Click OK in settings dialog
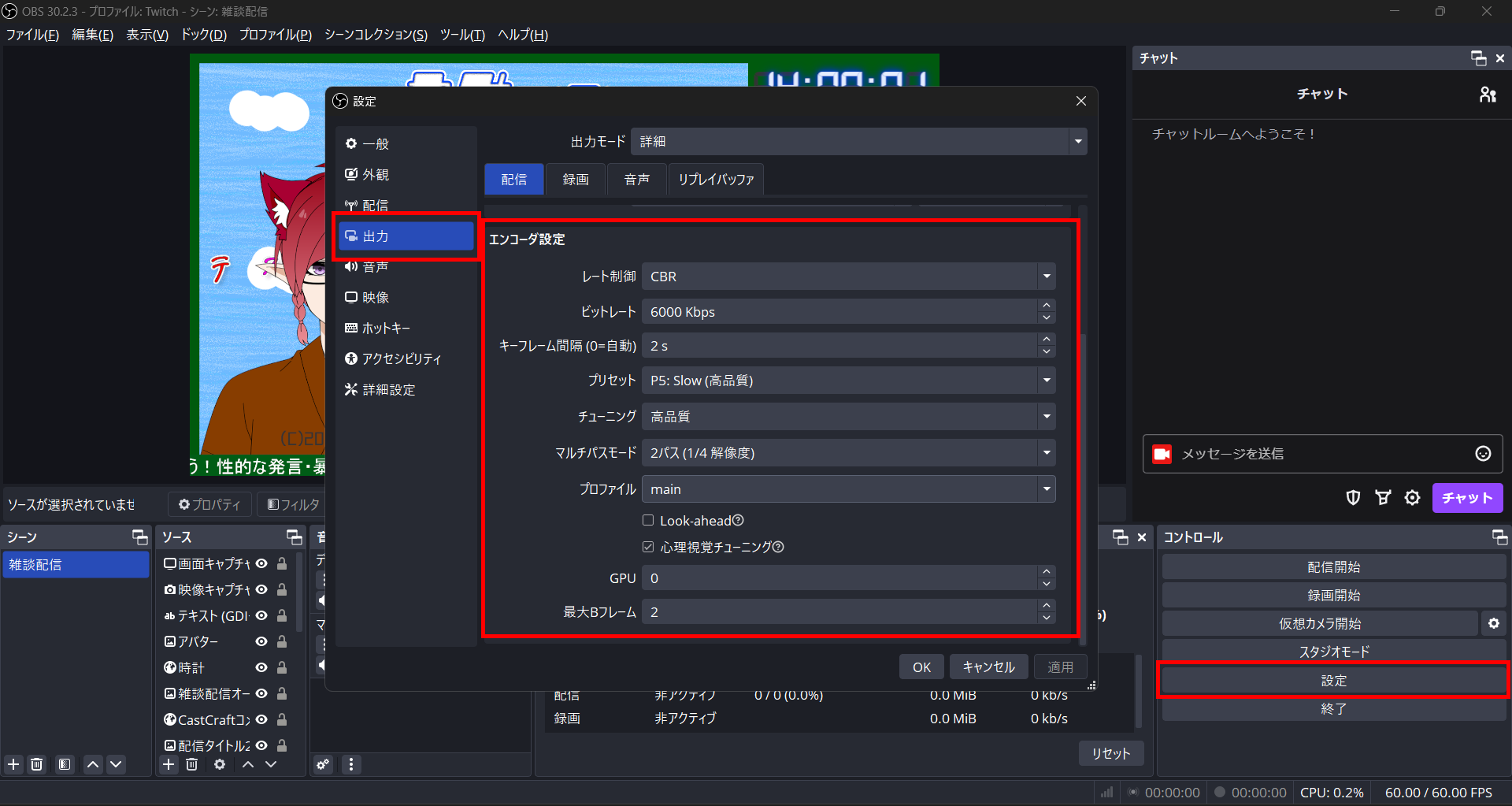1512x806 pixels. 921,667
